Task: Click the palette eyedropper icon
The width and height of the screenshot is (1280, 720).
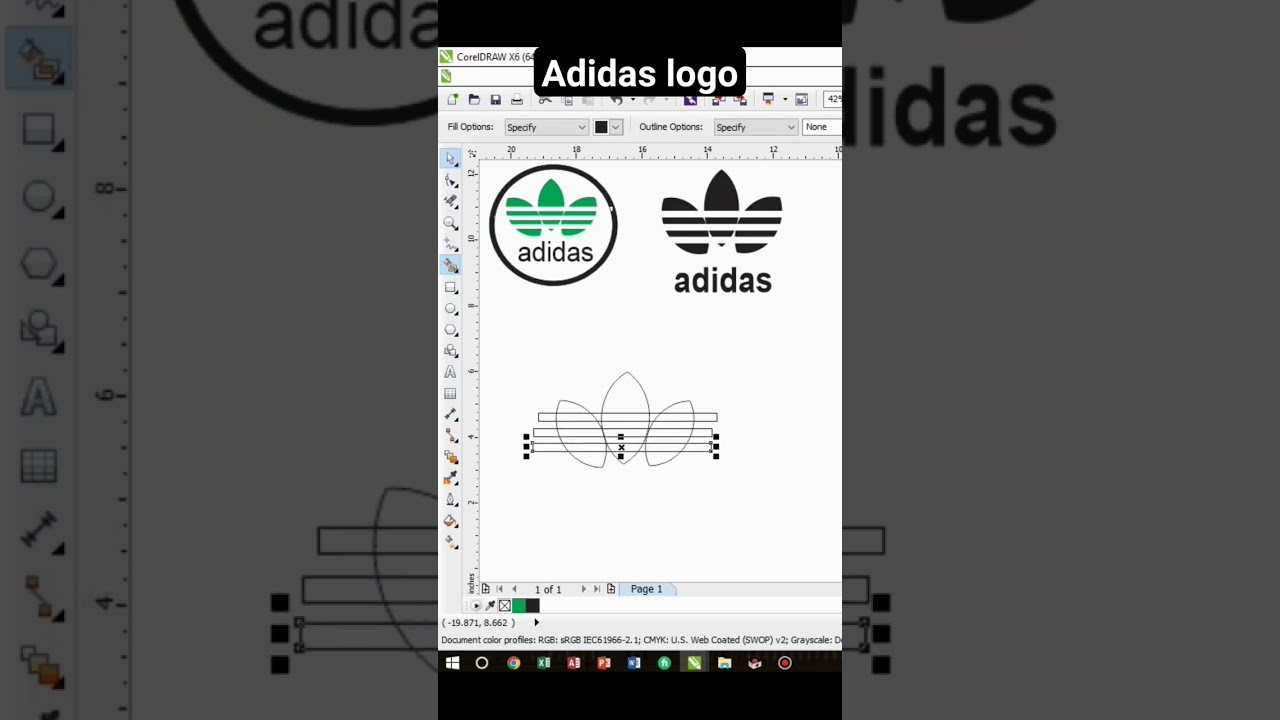Action: click(x=490, y=605)
